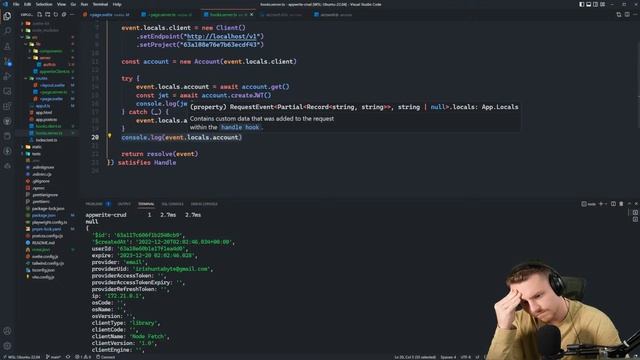
Task: Open the Remote Explorer view
Action: (x=7, y=91)
